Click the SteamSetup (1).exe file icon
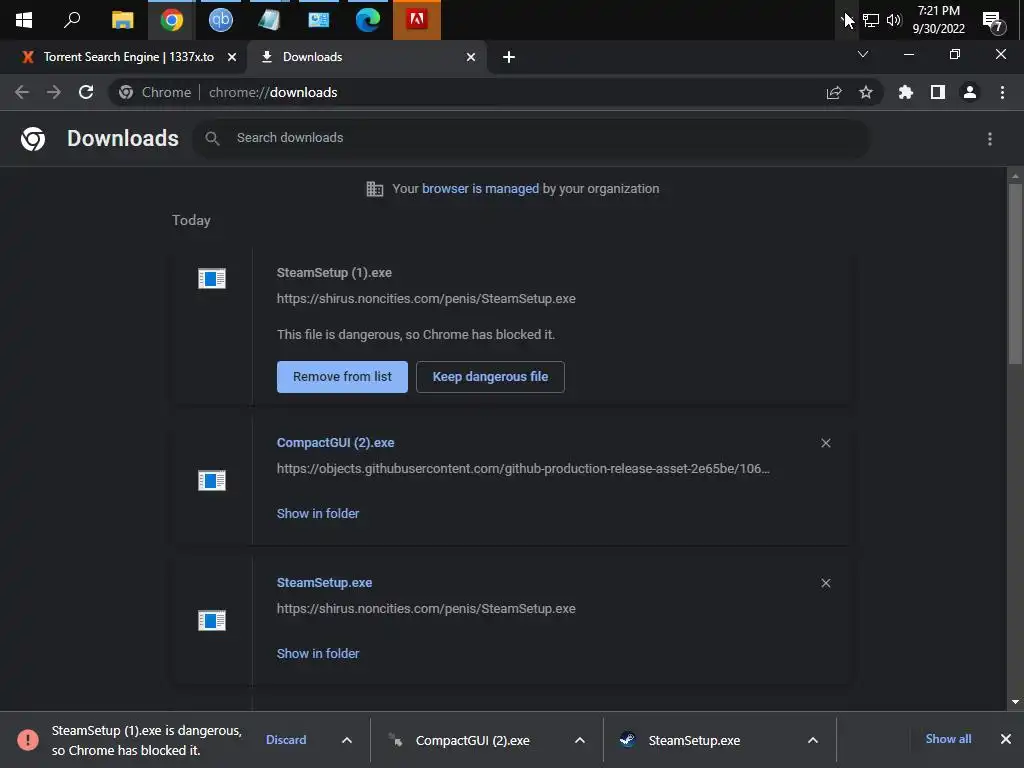This screenshot has width=1024, height=768. pos(212,279)
